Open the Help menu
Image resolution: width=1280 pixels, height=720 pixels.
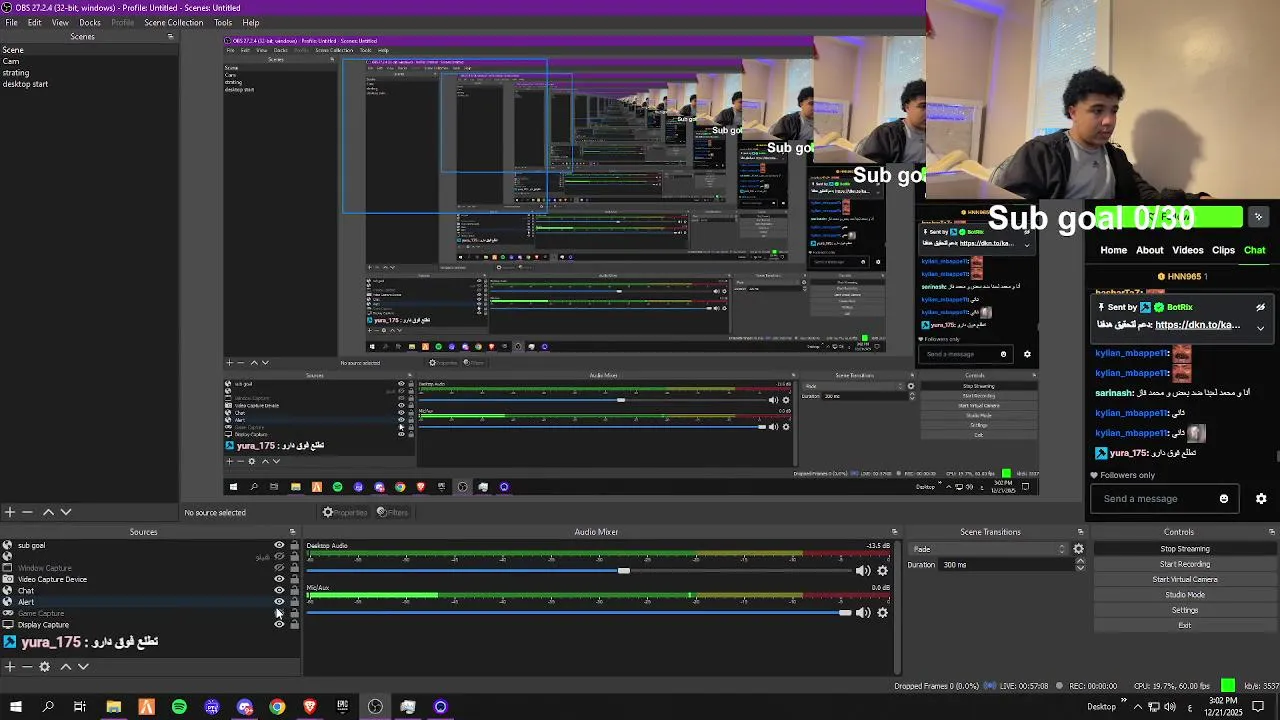pos(251,22)
